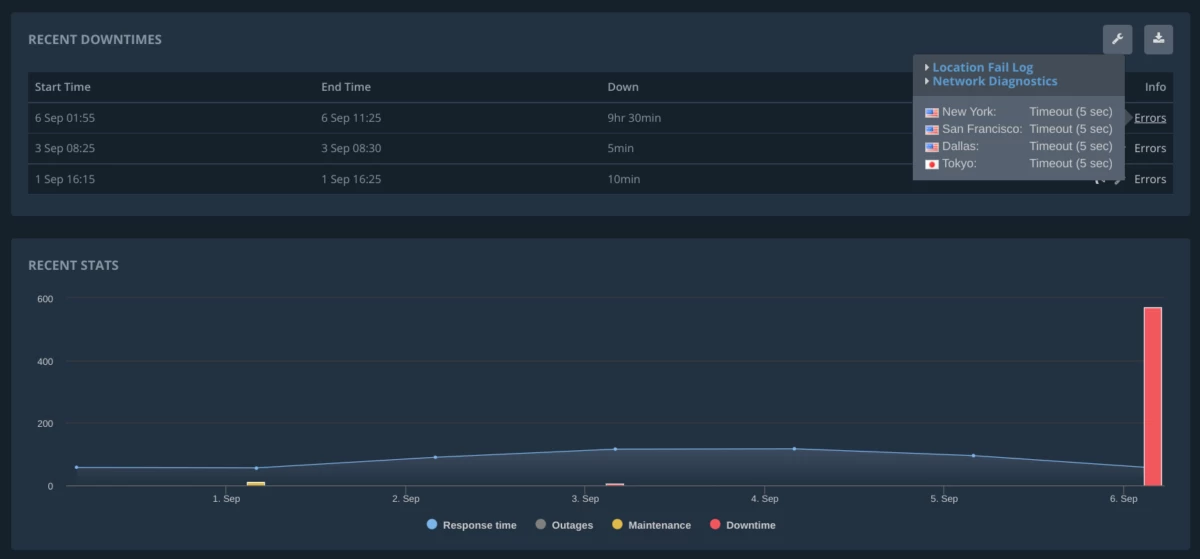Open Errors link for 6 Sep downtime
The width and height of the screenshot is (1200, 559).
[1150, 118]
